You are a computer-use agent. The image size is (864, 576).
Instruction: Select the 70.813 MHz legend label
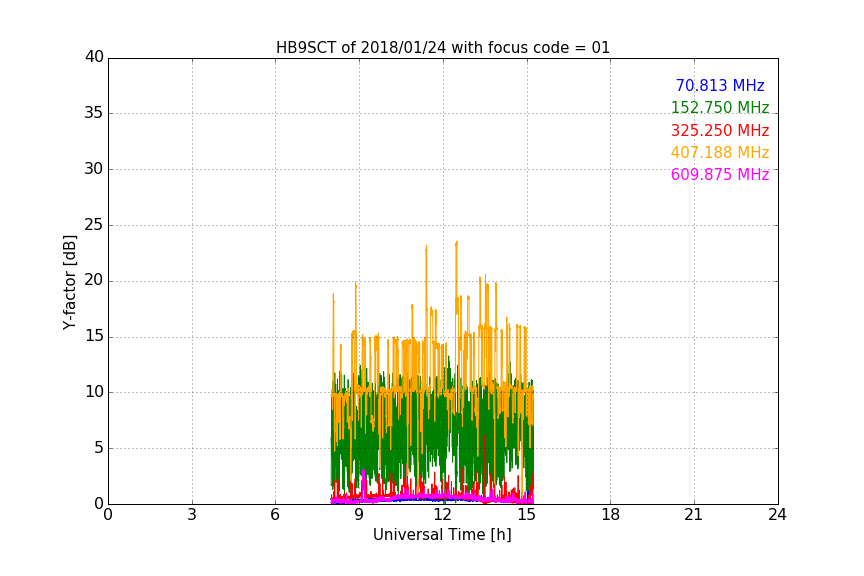(x=720, y=86)
